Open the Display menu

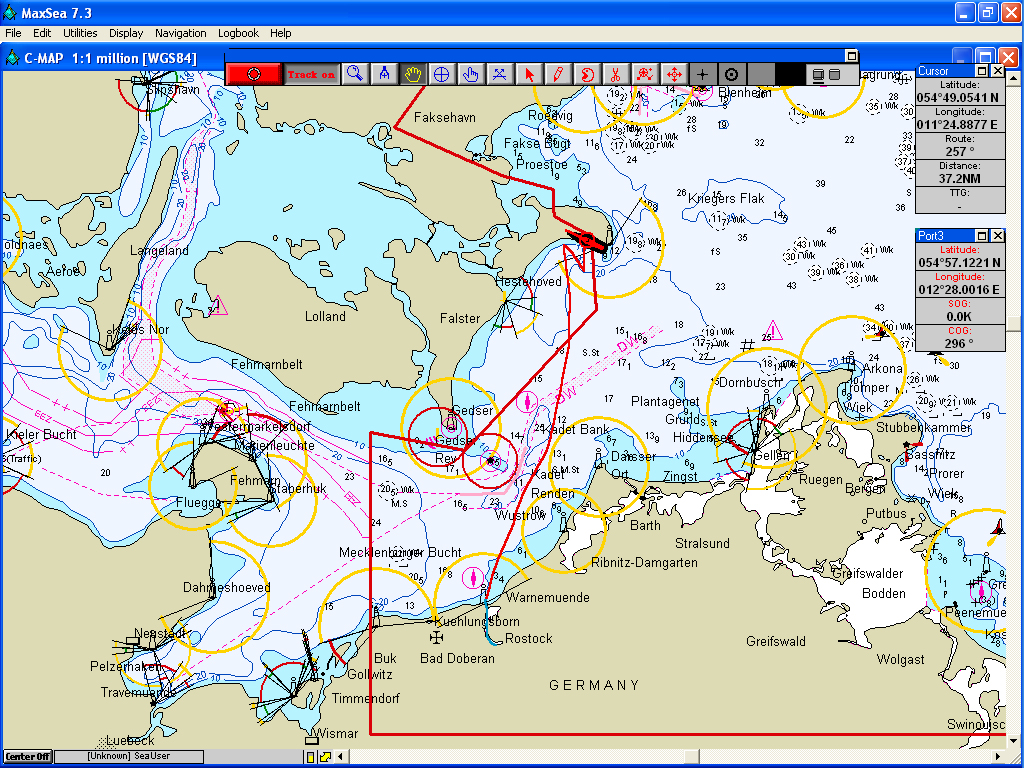coord(126,33)
